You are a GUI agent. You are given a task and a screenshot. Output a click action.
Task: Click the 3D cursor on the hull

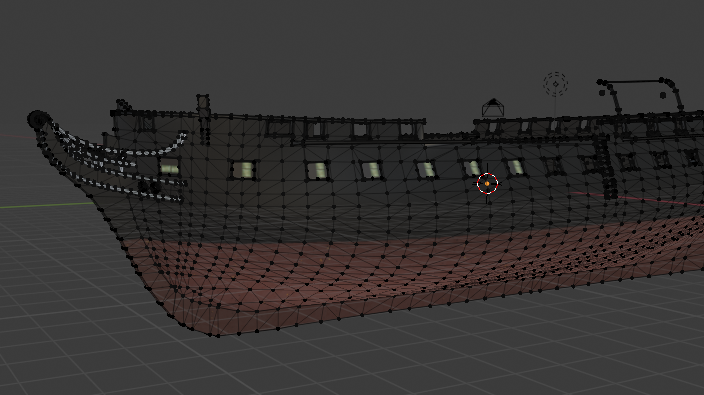click(x=487, y=184)
